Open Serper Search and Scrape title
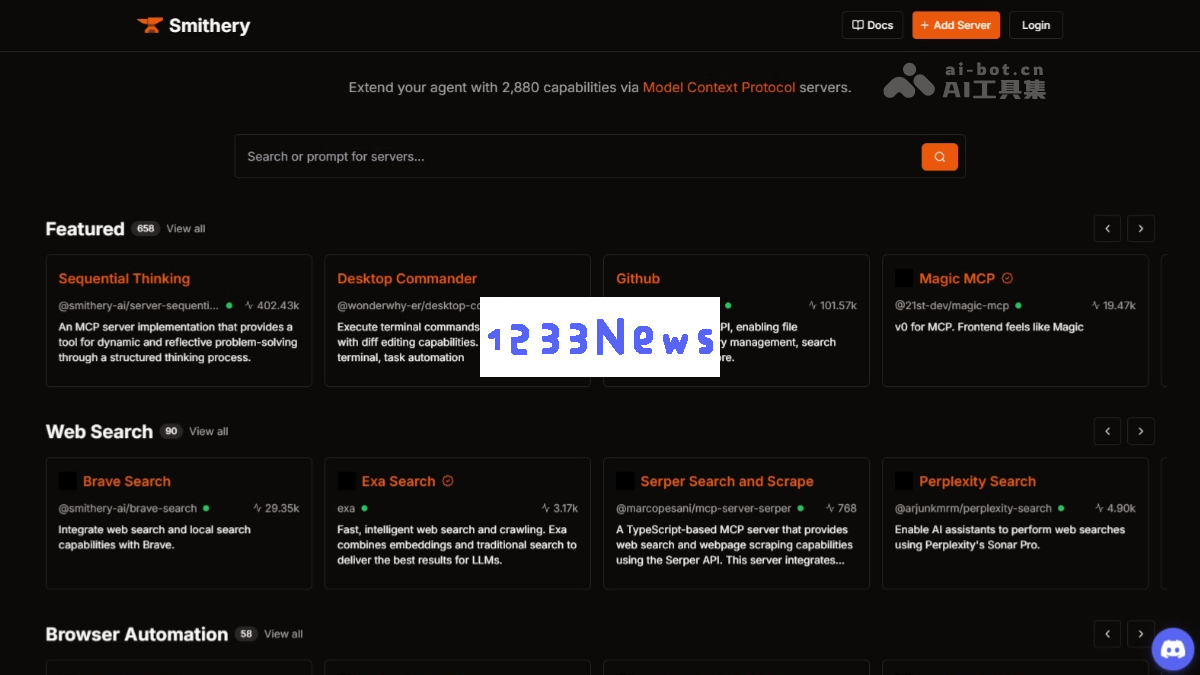This screenshot has width=1200, height=675. tap(727, 481)
